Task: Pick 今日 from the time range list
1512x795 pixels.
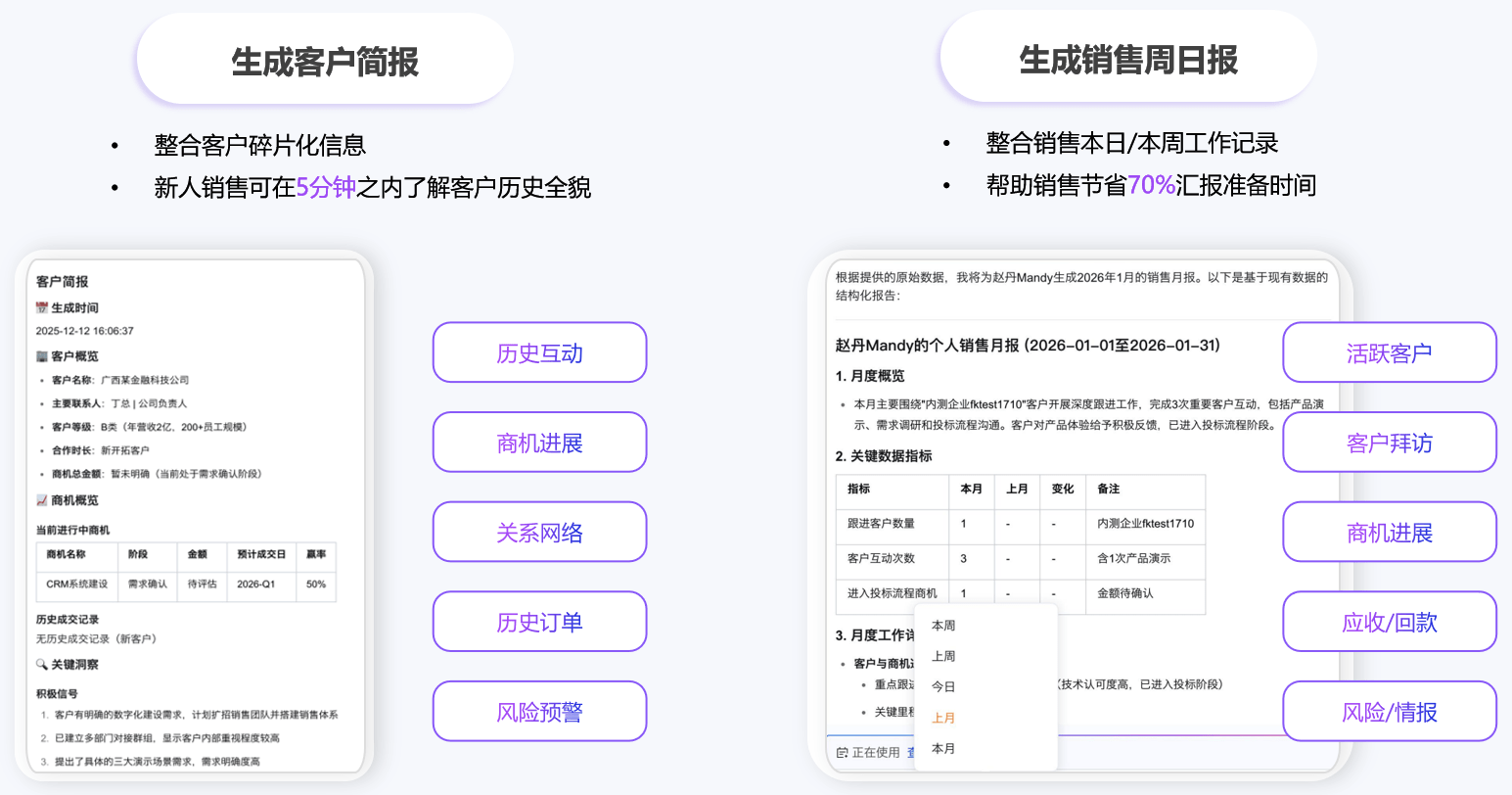Action: coord(943,687)
